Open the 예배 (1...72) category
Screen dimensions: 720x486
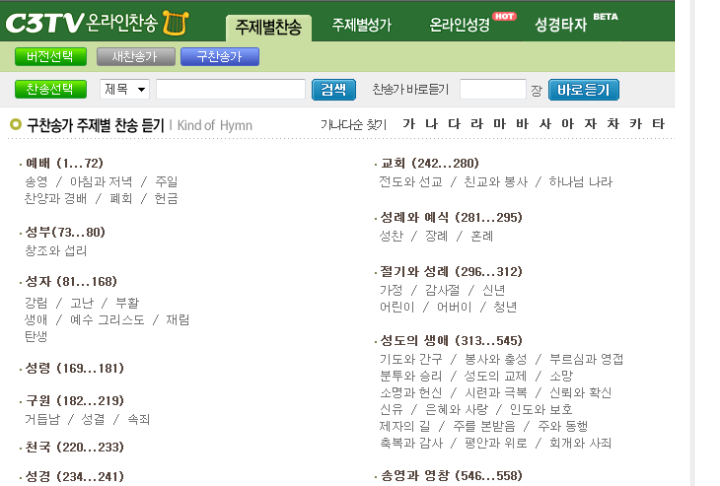tap(64, 163)
